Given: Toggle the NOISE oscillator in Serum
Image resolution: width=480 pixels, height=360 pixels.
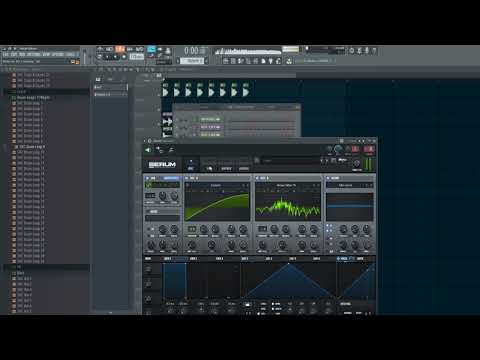Looking at the screenshot, I should [x=147, y=212].
